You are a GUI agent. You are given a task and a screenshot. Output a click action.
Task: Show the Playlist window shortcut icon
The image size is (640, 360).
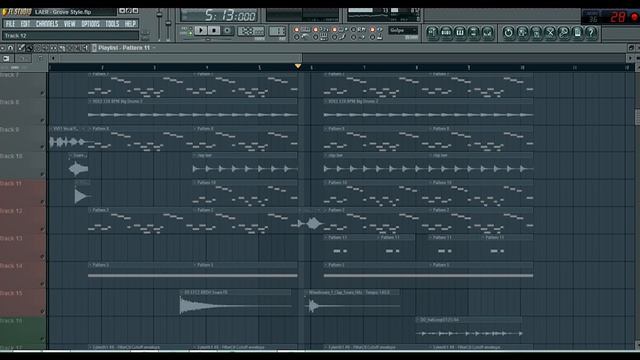click(x=432, y=32)
